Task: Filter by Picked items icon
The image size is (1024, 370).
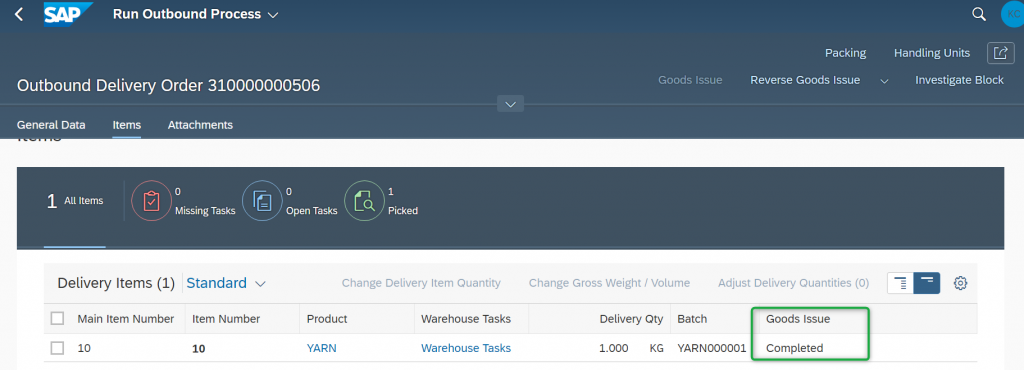Action: [x=364, y=201]
